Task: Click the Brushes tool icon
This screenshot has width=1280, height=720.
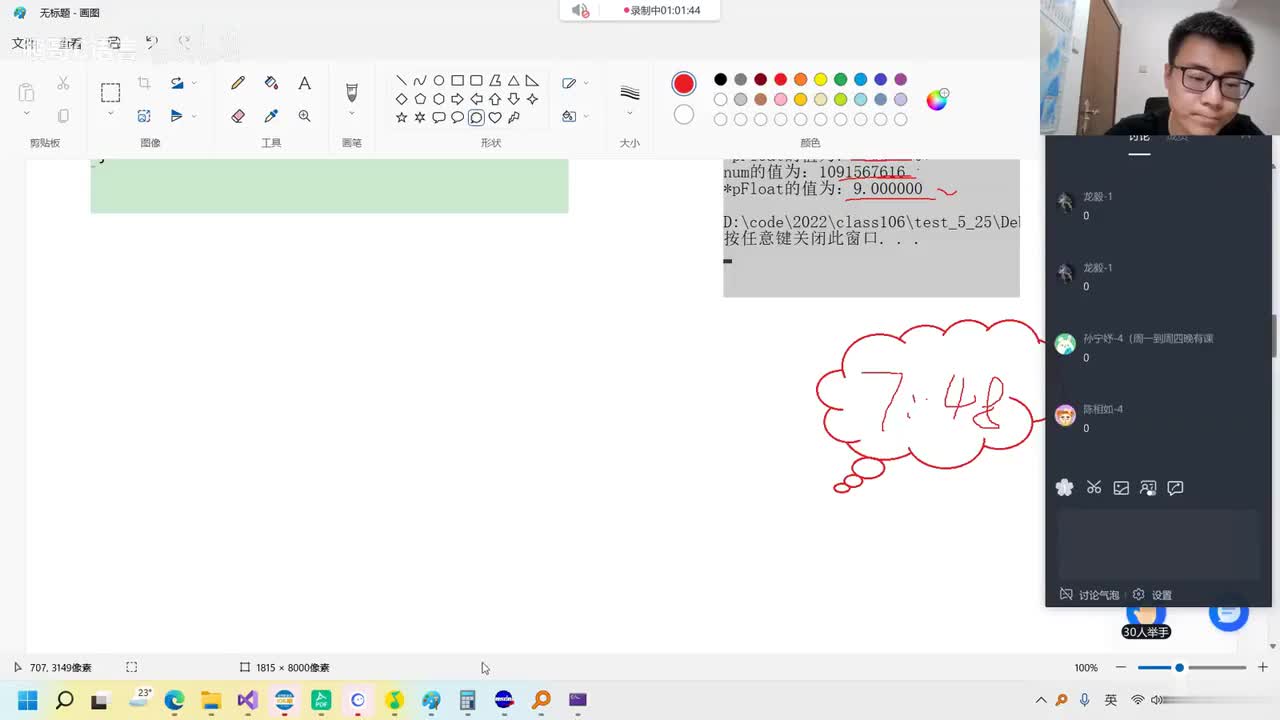Action: pyautogui.click(x=351, y=92)
